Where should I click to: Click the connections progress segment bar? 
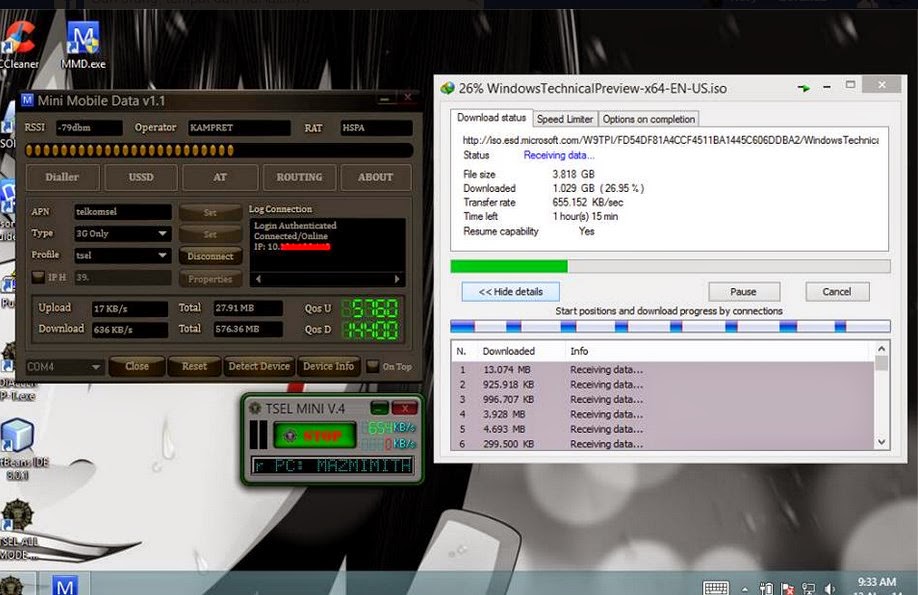coord(670,326)
